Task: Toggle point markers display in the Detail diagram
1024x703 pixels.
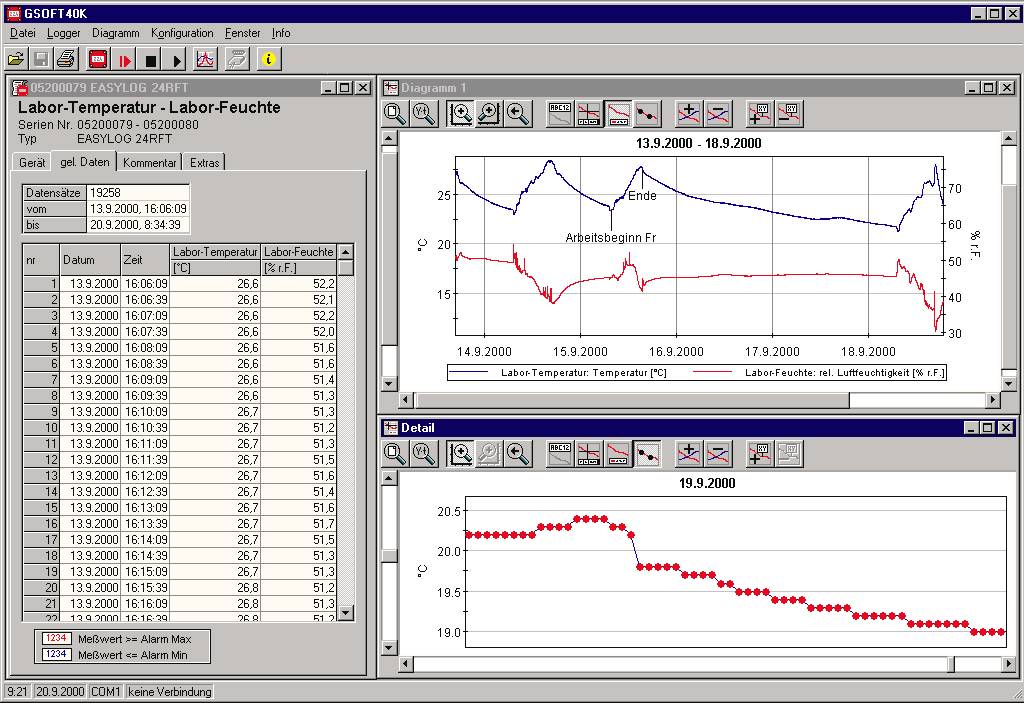Action: coord(646,453)
